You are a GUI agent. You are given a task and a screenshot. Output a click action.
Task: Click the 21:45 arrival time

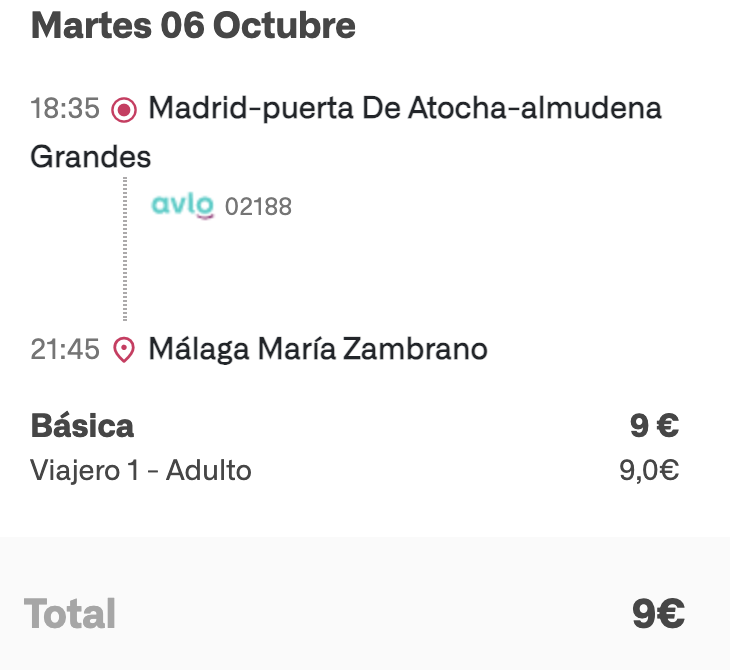point(65,349)
